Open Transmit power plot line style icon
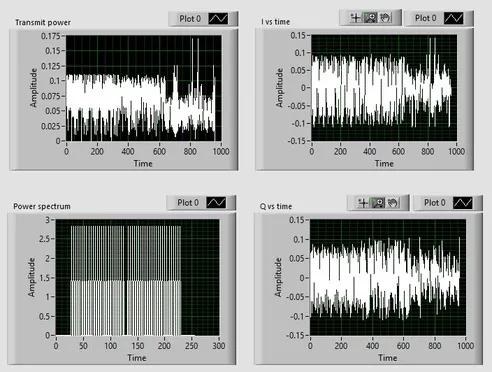The width and height of the screenshot is (492, 372). tap(218, 19)
